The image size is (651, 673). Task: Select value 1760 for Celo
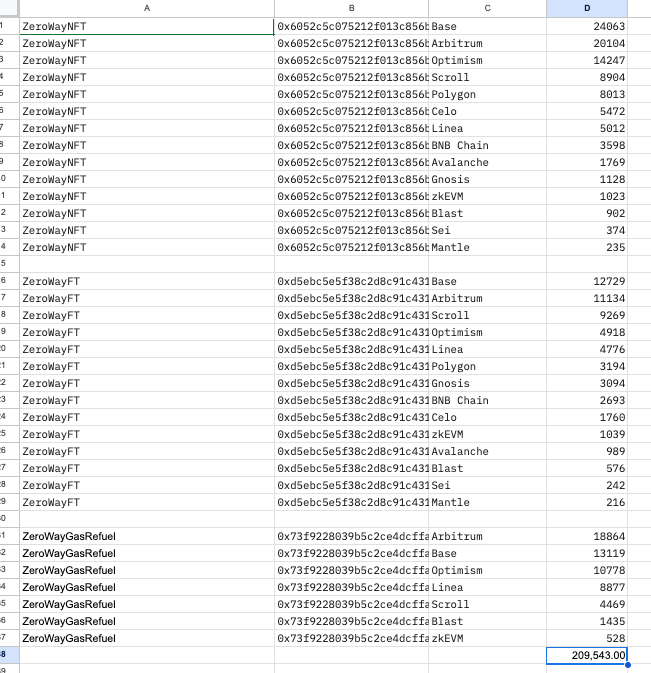point(587,418)
